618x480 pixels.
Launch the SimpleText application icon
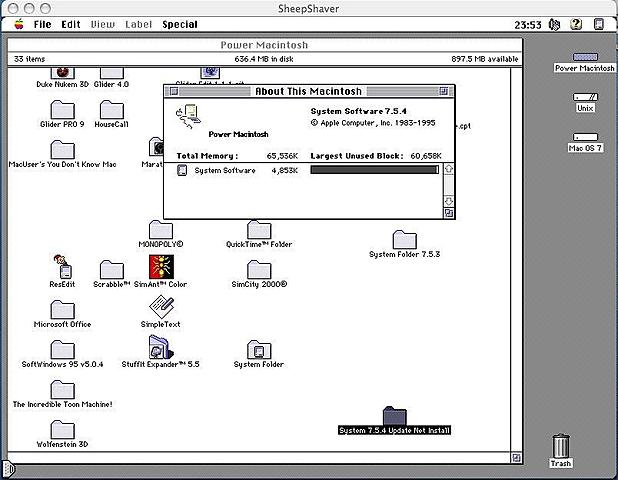click(x=161, y=307)
